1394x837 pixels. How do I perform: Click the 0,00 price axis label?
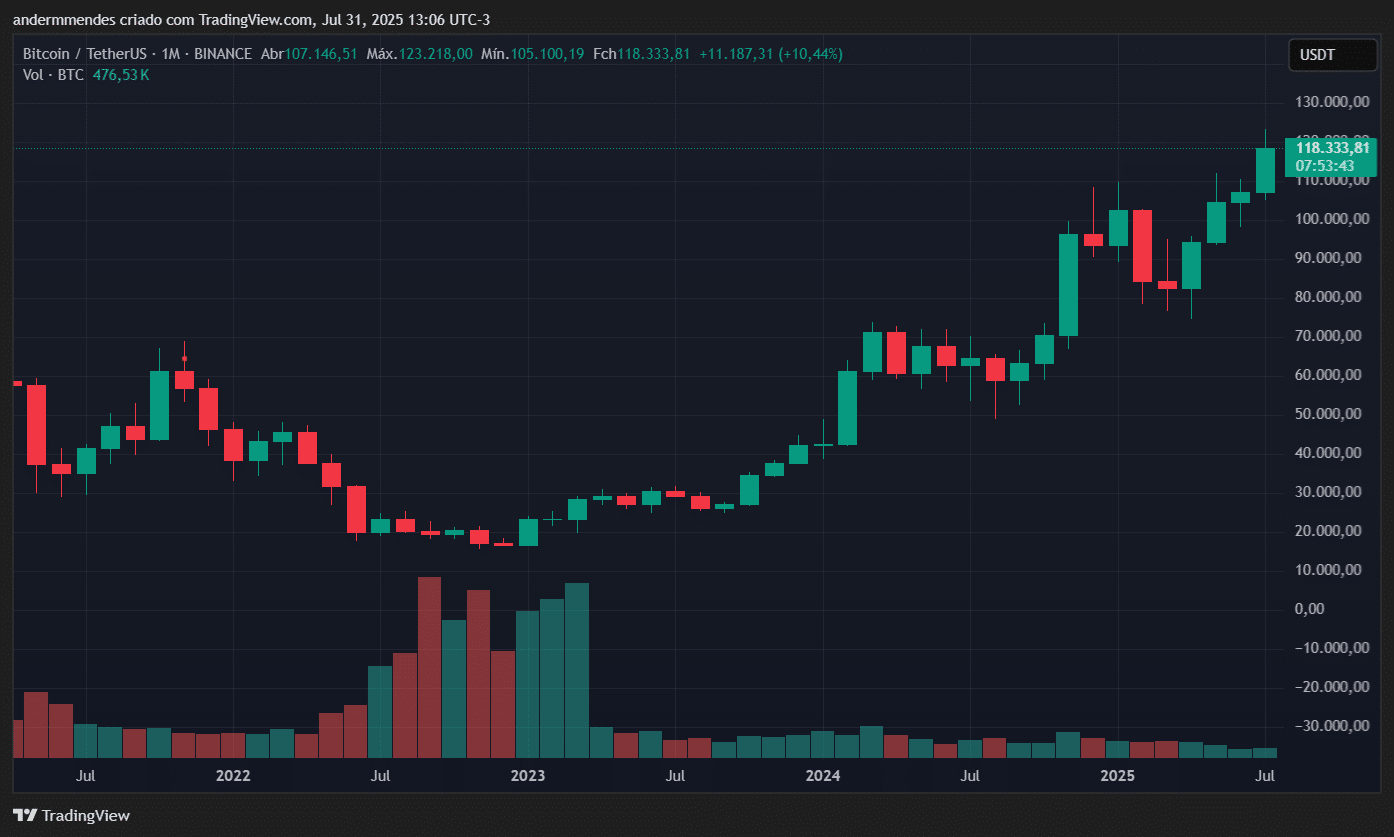1309,609
